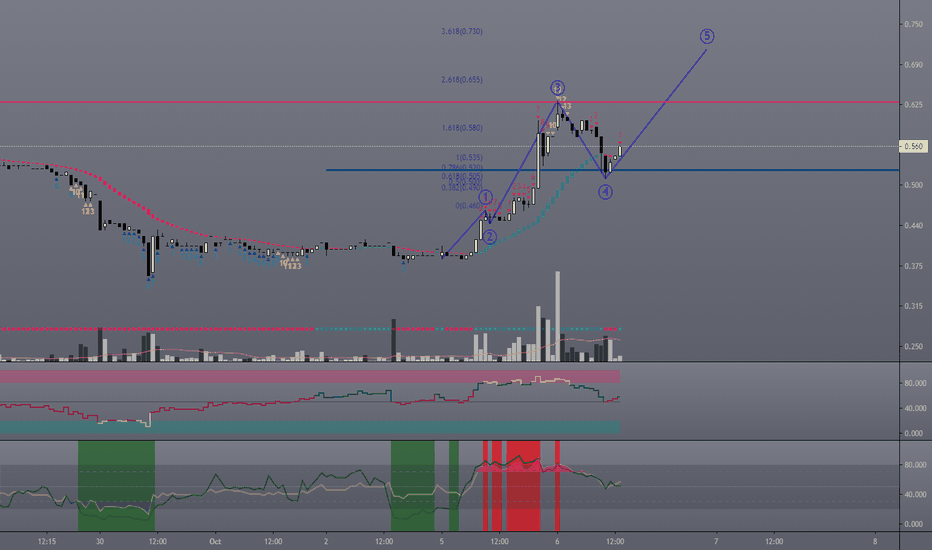Click the date 6 on time axis
The height and width of the screenshot is (550, 932).
(557, 541)
